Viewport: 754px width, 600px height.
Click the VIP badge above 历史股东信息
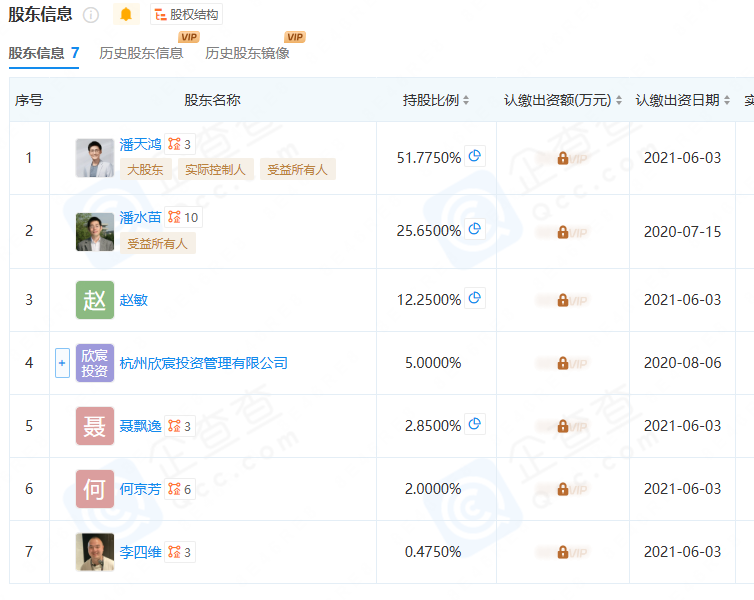click(189, 37)
